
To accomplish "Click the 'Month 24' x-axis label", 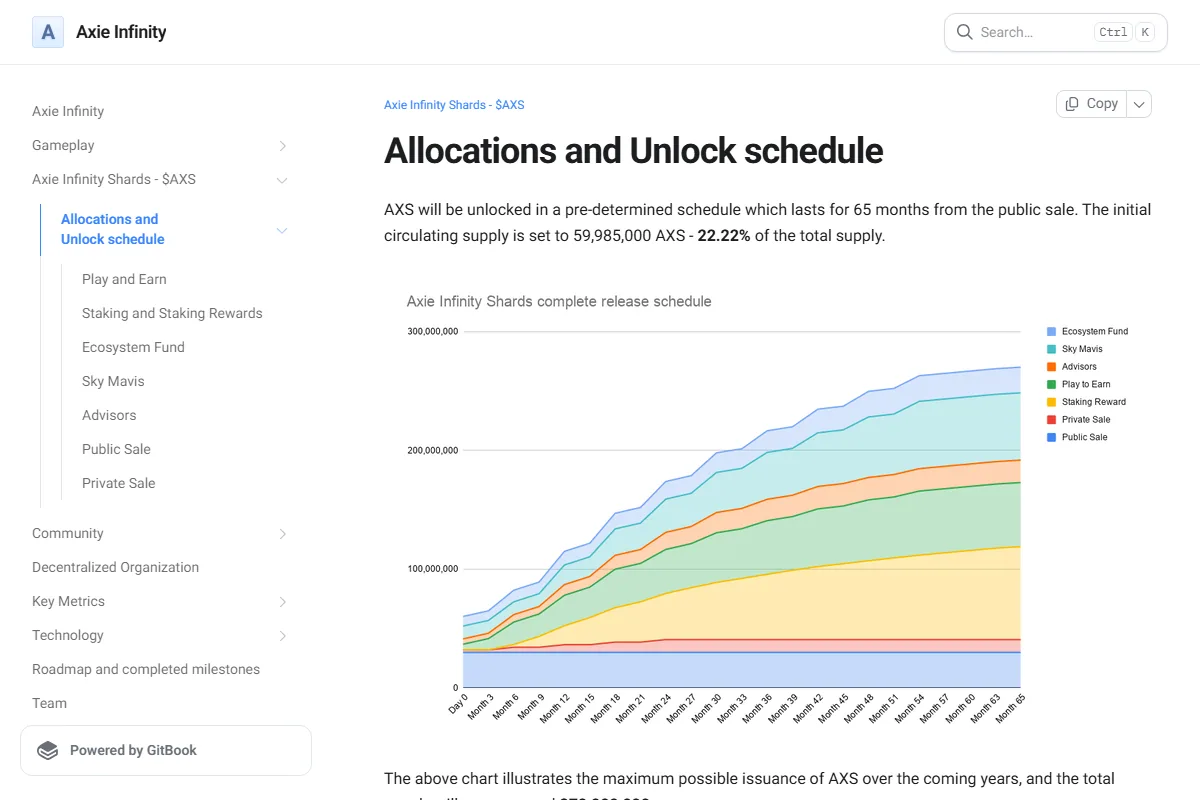I will point(656,709).
